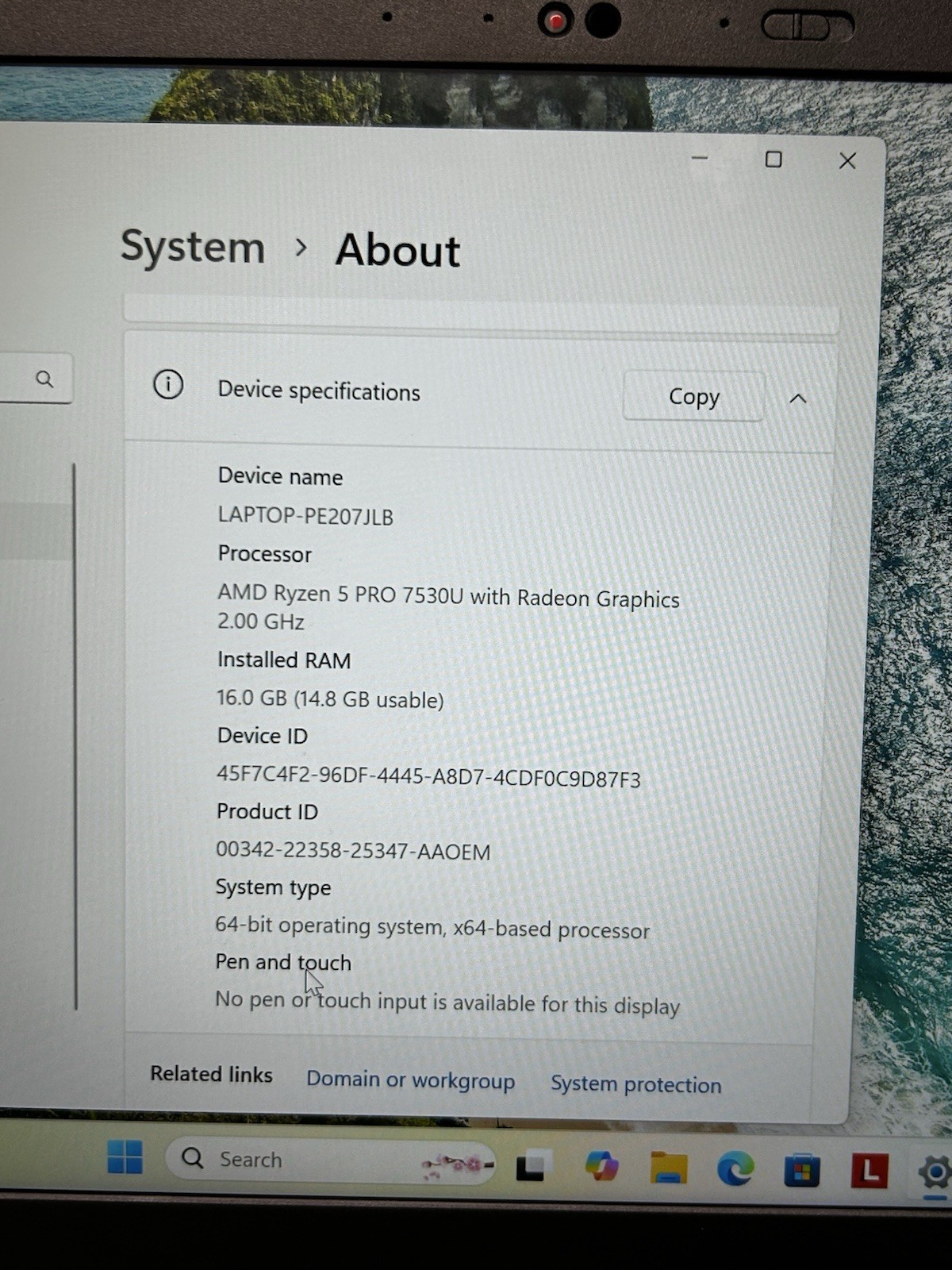The height and width of the screenshot is (1270, 952).
Task: Click the search highlight flower icon
Action: pos(456,1165)
